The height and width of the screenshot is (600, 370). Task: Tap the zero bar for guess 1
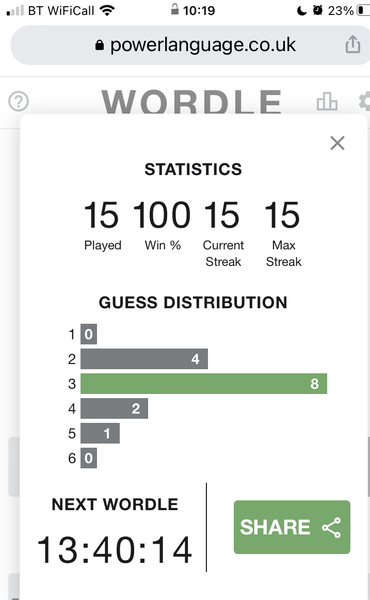[x=88, y=334]
